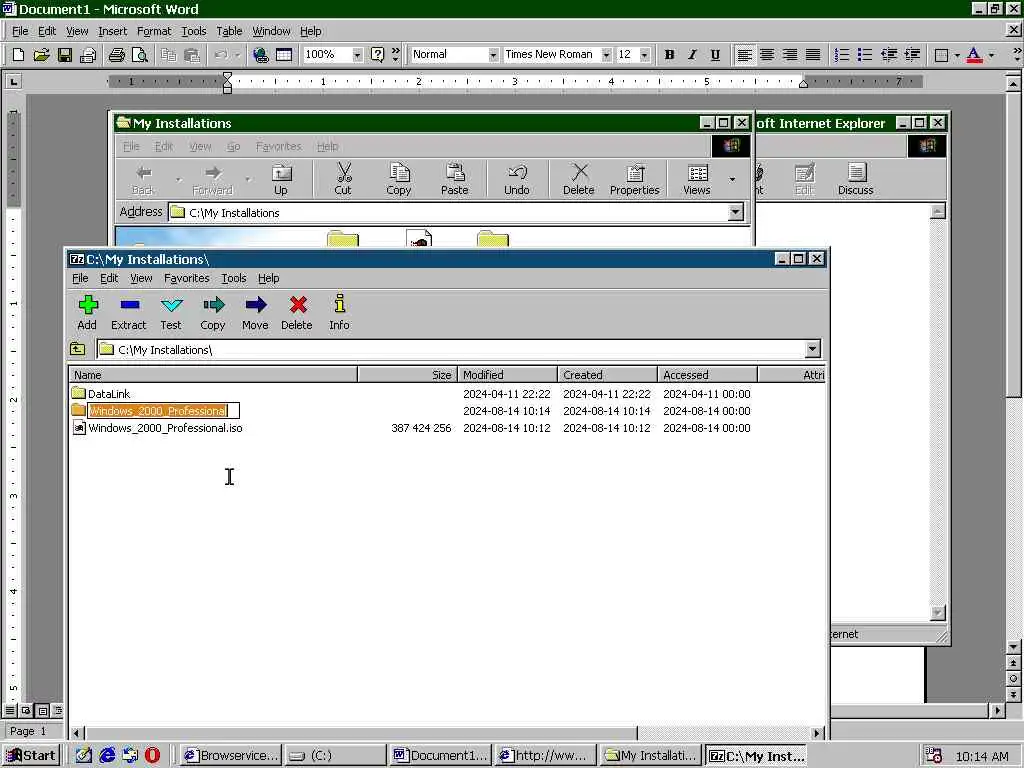Click the 7-Zip path input field
1024x768 pixels.
[x=451, y=349]
